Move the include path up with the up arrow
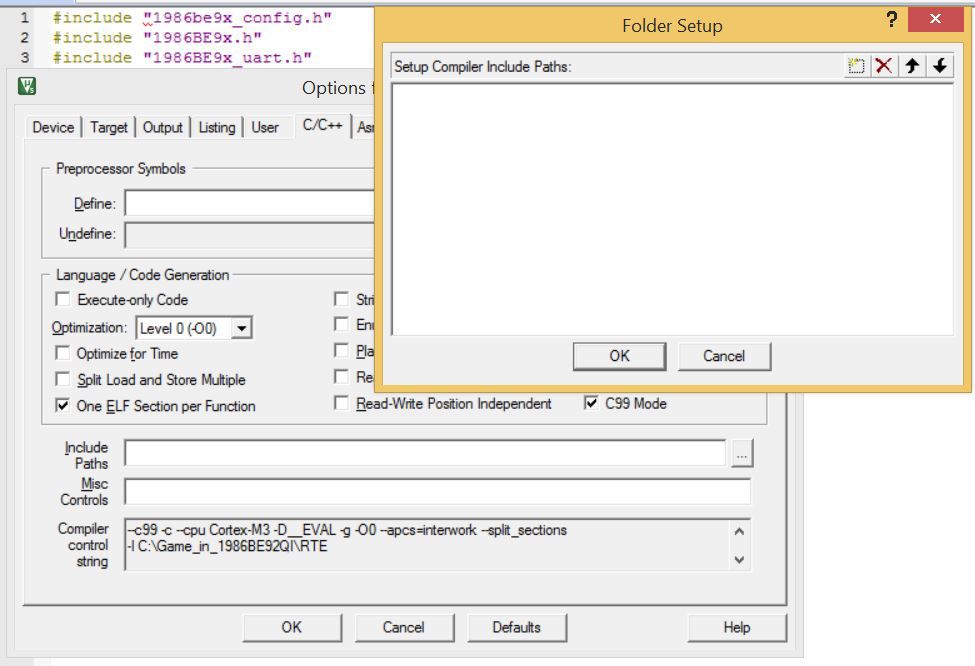The height and width of the screenshot is (666, 975). pyautogui.click(x=912, y=66)
